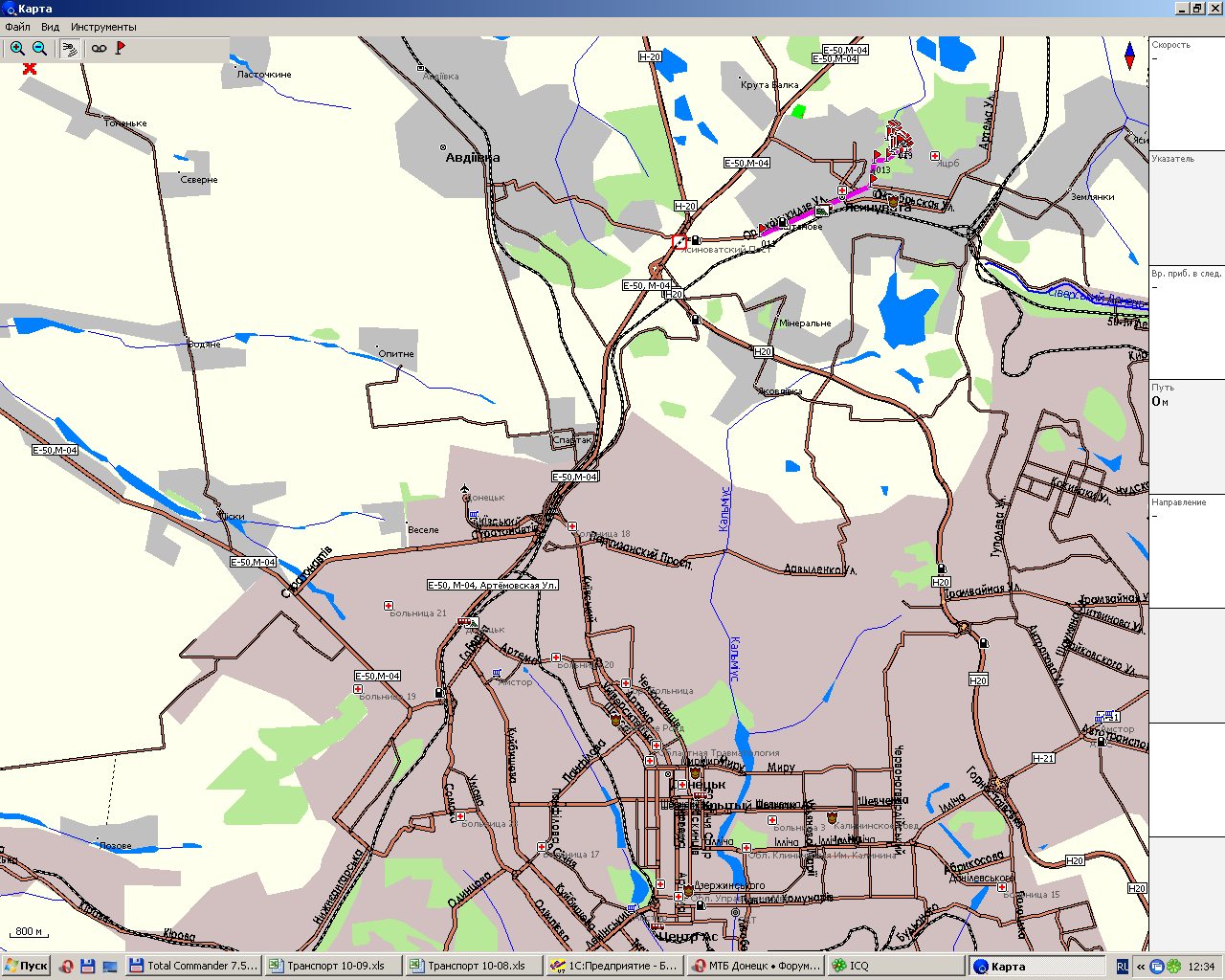
Task: Open the Инструменты menu
Action: click(103, 27)
